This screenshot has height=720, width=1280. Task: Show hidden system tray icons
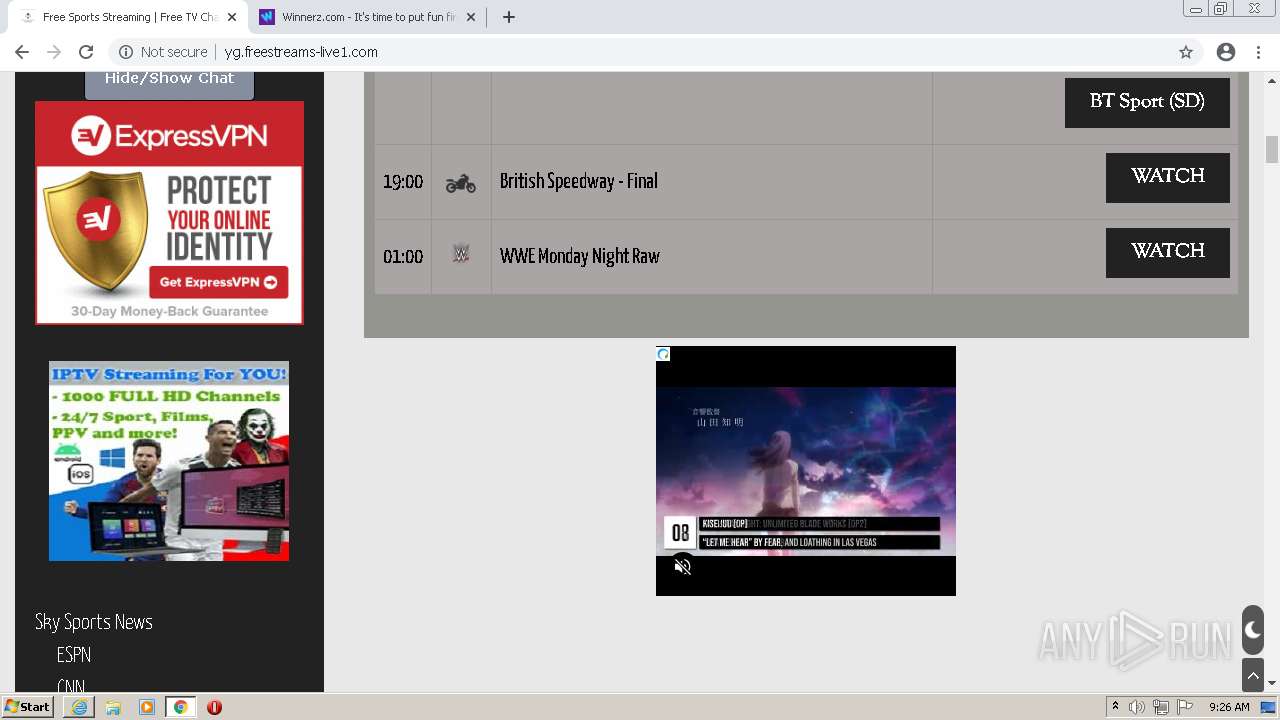(1116, 707)
